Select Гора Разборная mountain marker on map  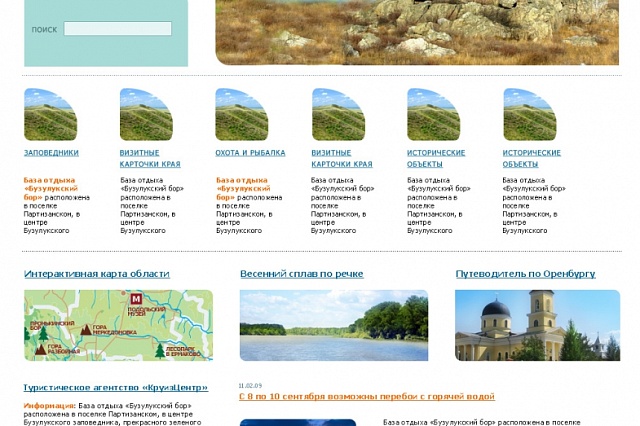pyautogui.click(x=40, y=350)
